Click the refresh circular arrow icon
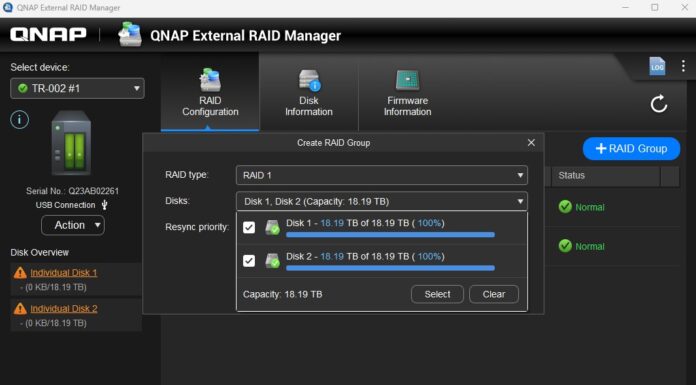Viewport: 696px width, 385px height. click(659, 104)
